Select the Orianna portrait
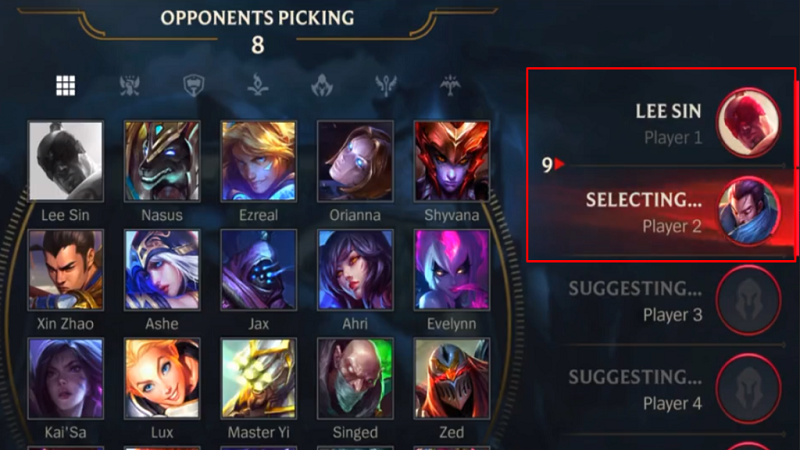The image size is (800, 450). [x=355, y=161]
